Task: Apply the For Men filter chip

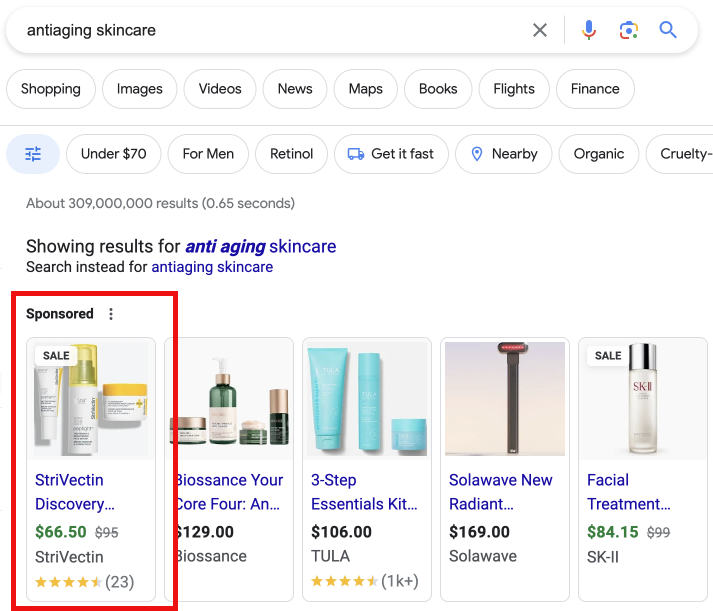Action: point(208,154)
